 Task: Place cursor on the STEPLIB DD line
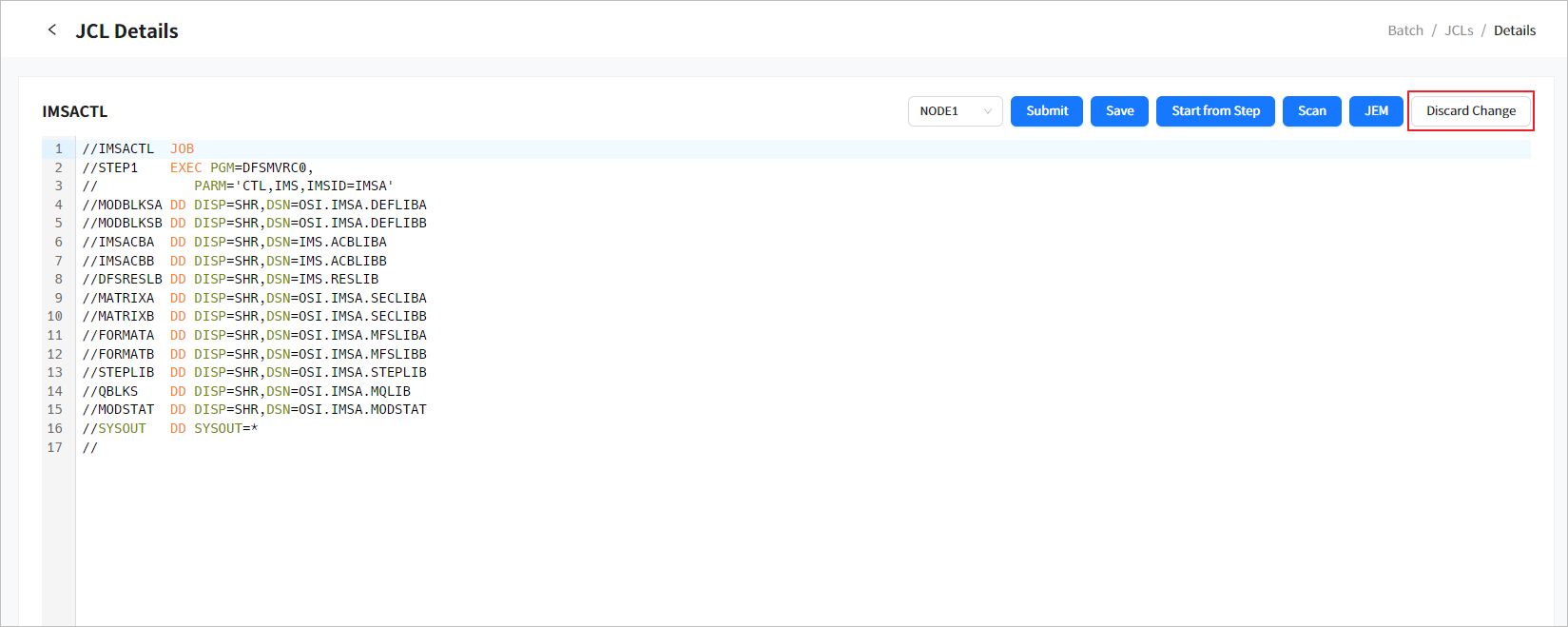pyautogui.click(x=254, y=373)
